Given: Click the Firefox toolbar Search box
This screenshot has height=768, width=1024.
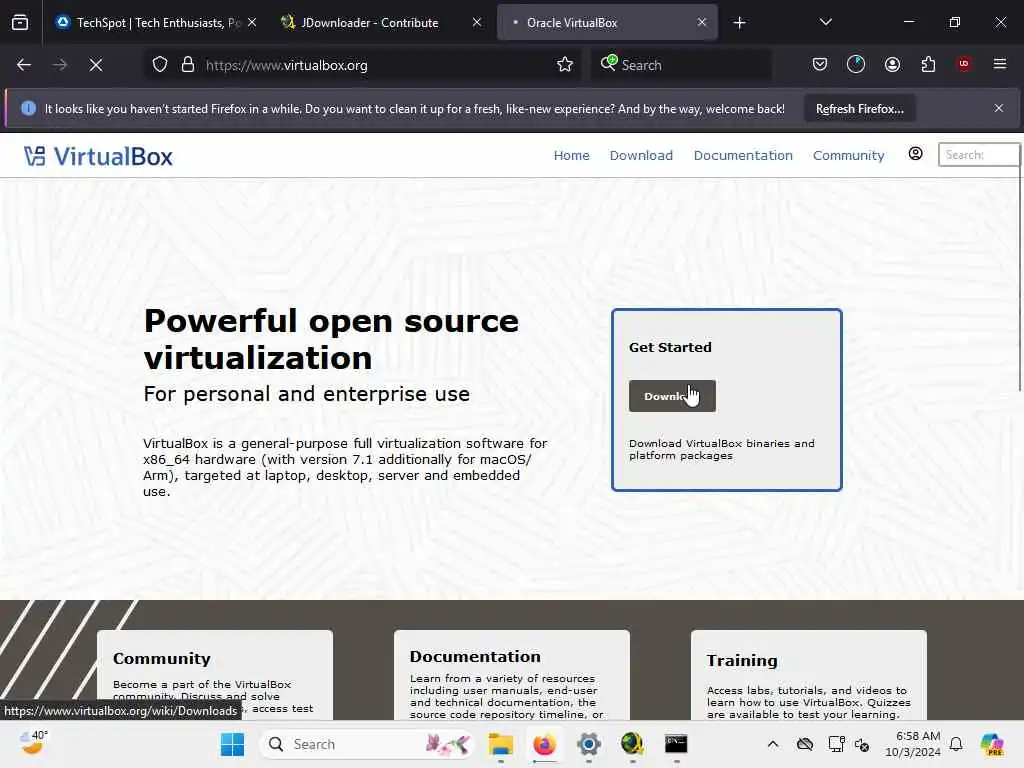Looking at the screenshot, I should pyautogui.click(x=680, y=65).
